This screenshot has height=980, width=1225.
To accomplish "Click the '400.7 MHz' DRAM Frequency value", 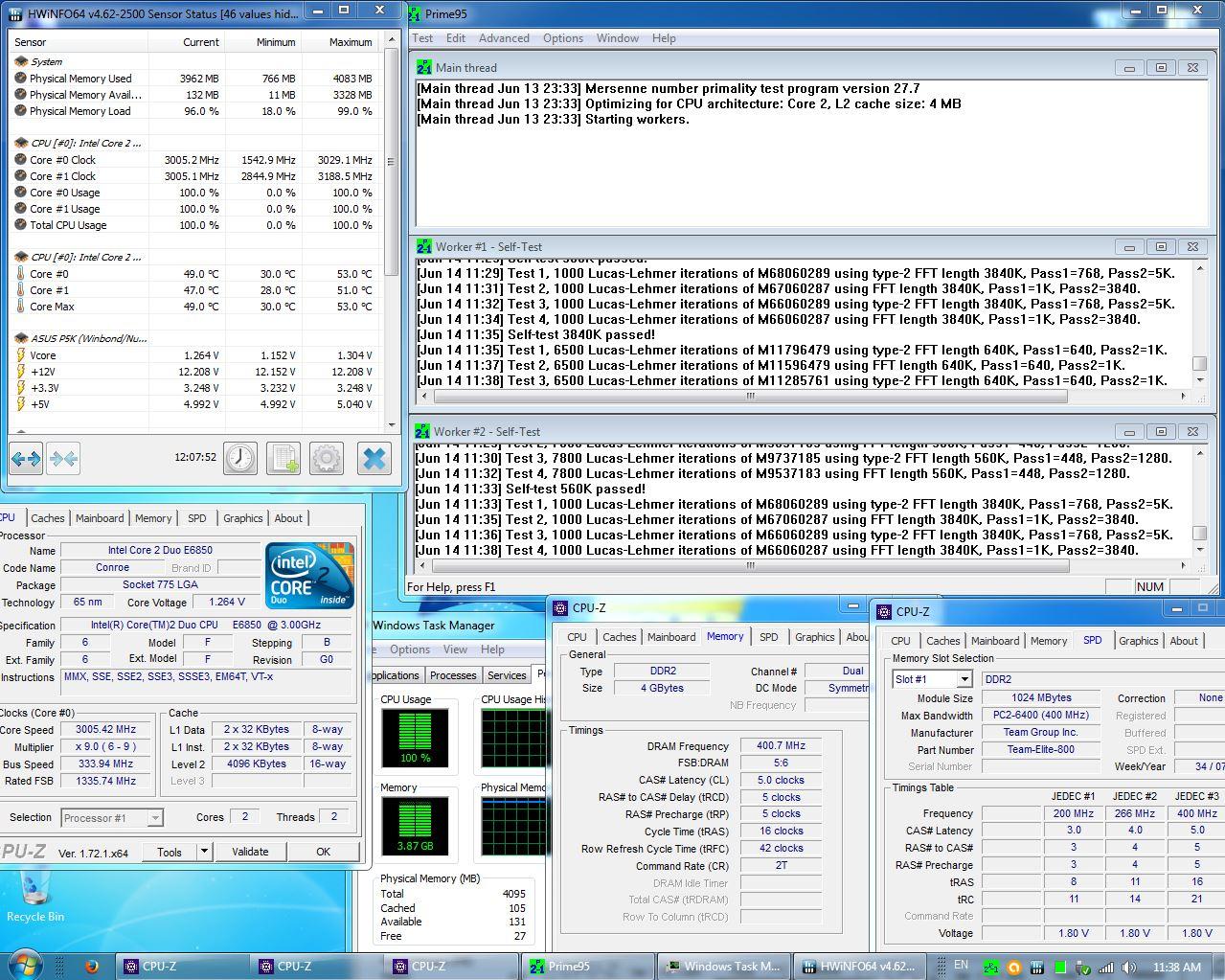I will click(x=781, y=745).
